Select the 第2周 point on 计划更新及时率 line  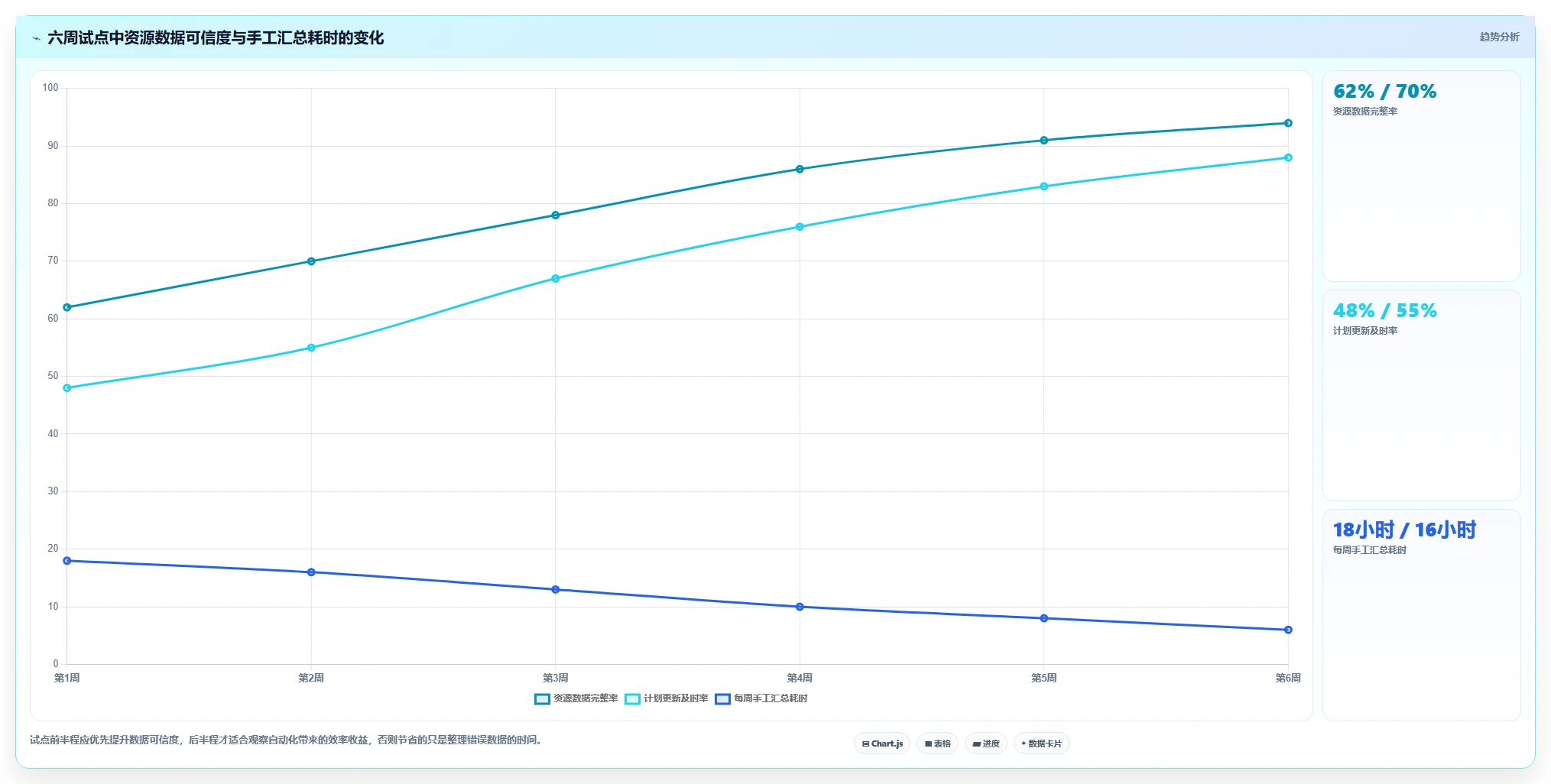[x=311, y=348]
